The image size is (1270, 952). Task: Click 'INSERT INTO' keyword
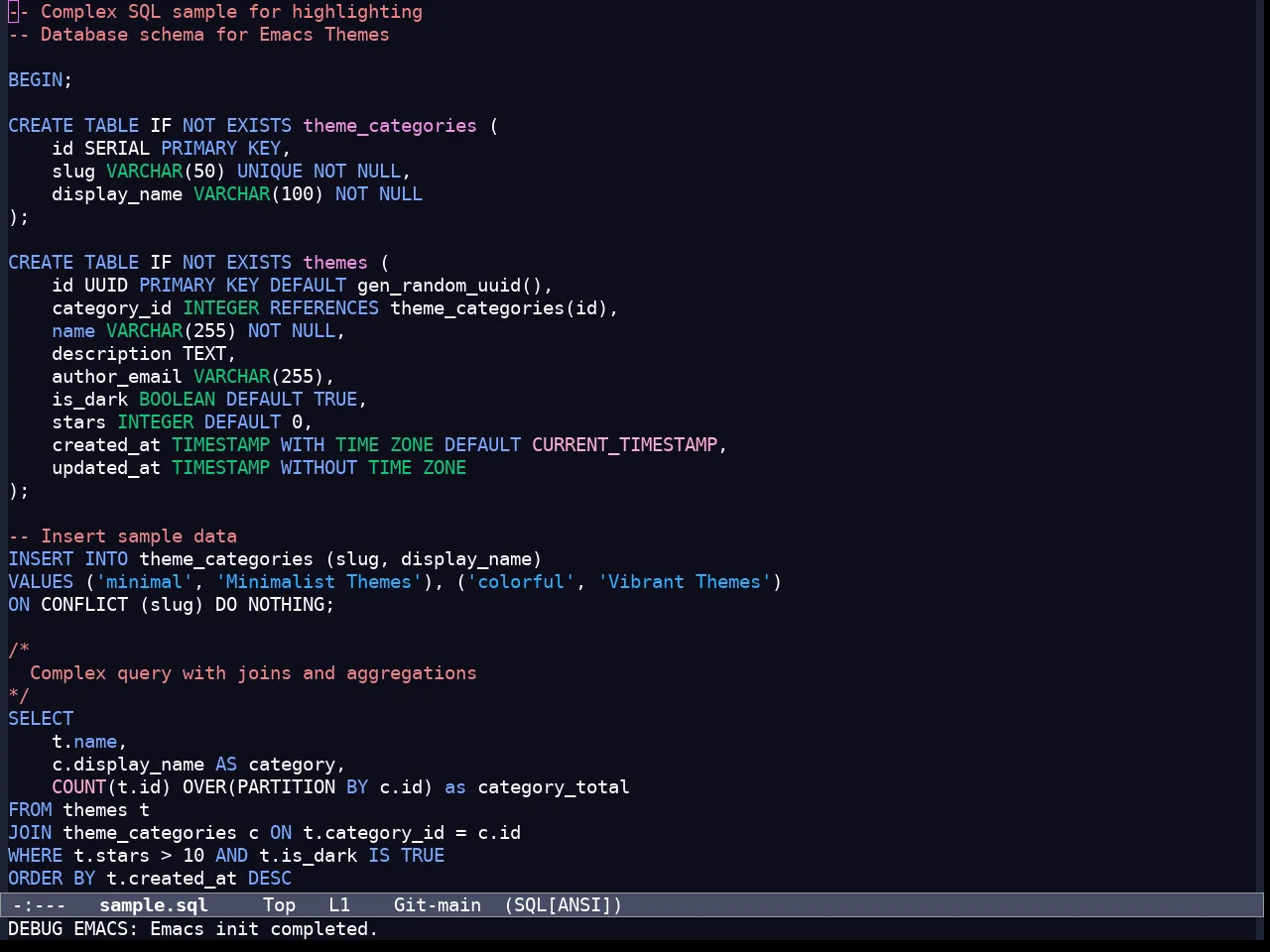[67, 559]
